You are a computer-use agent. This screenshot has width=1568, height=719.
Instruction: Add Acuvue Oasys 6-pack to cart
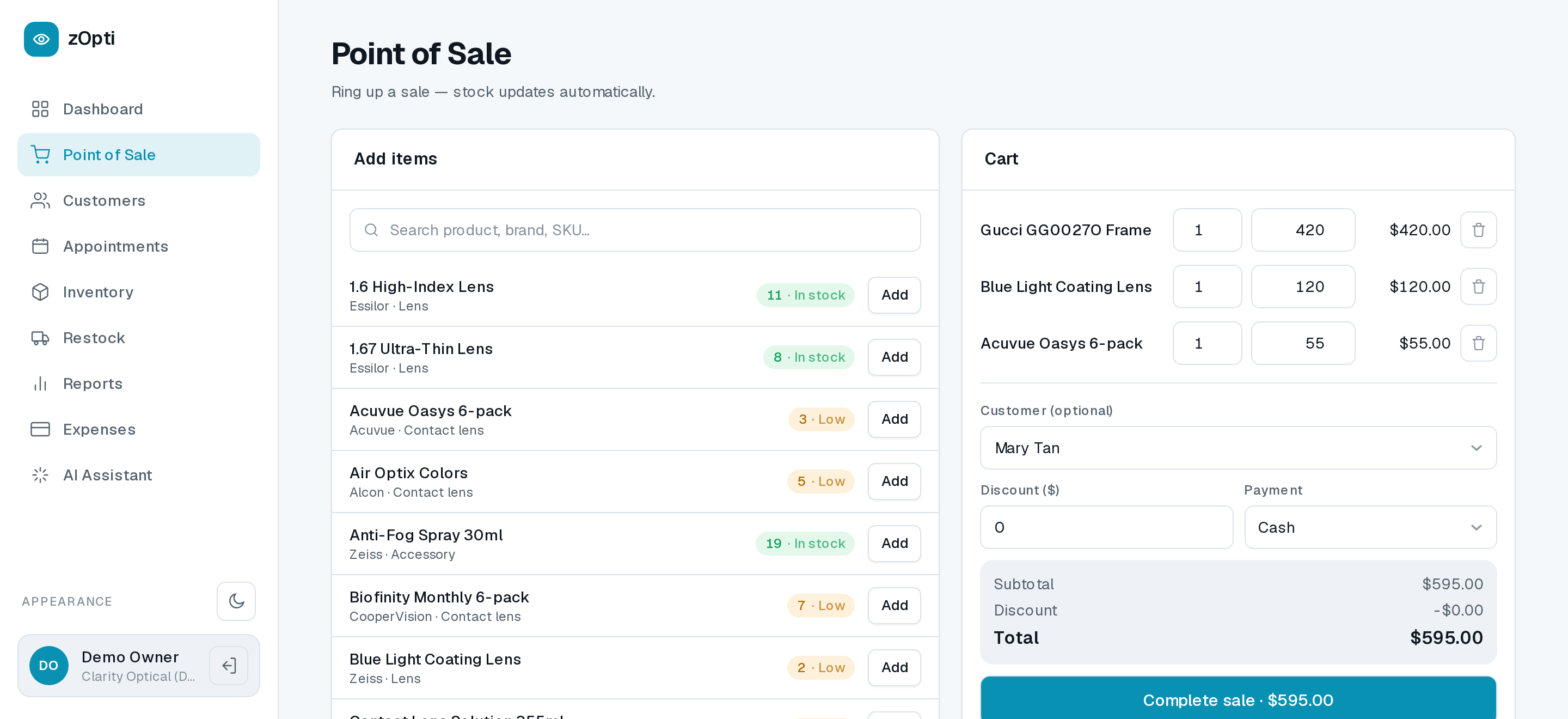[894, 419]
